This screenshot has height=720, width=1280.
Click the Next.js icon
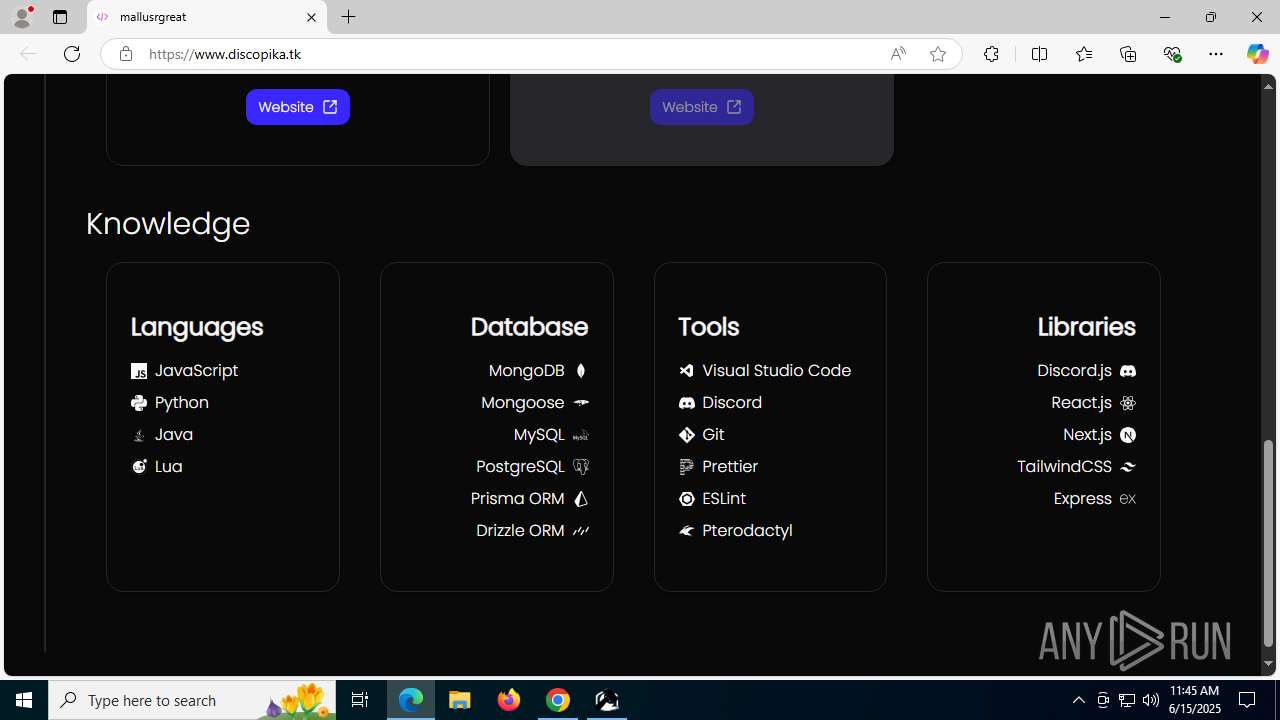point(1128,435)
